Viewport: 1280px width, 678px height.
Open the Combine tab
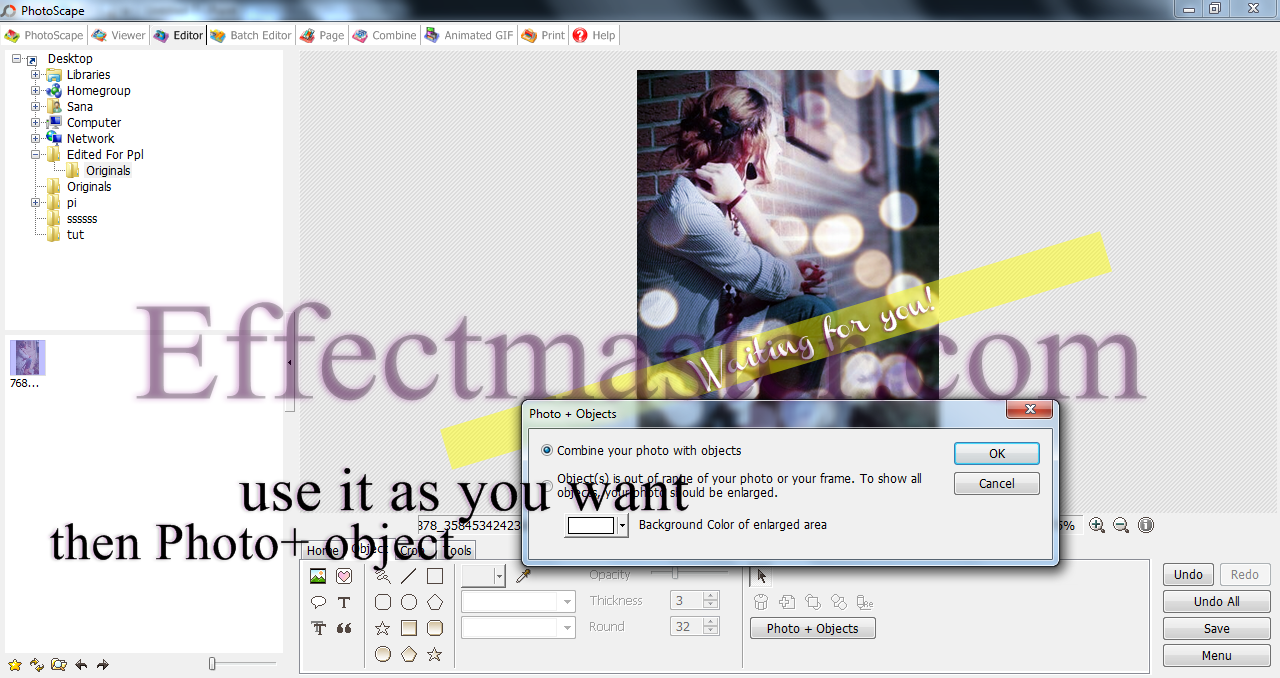coord(384,35)
